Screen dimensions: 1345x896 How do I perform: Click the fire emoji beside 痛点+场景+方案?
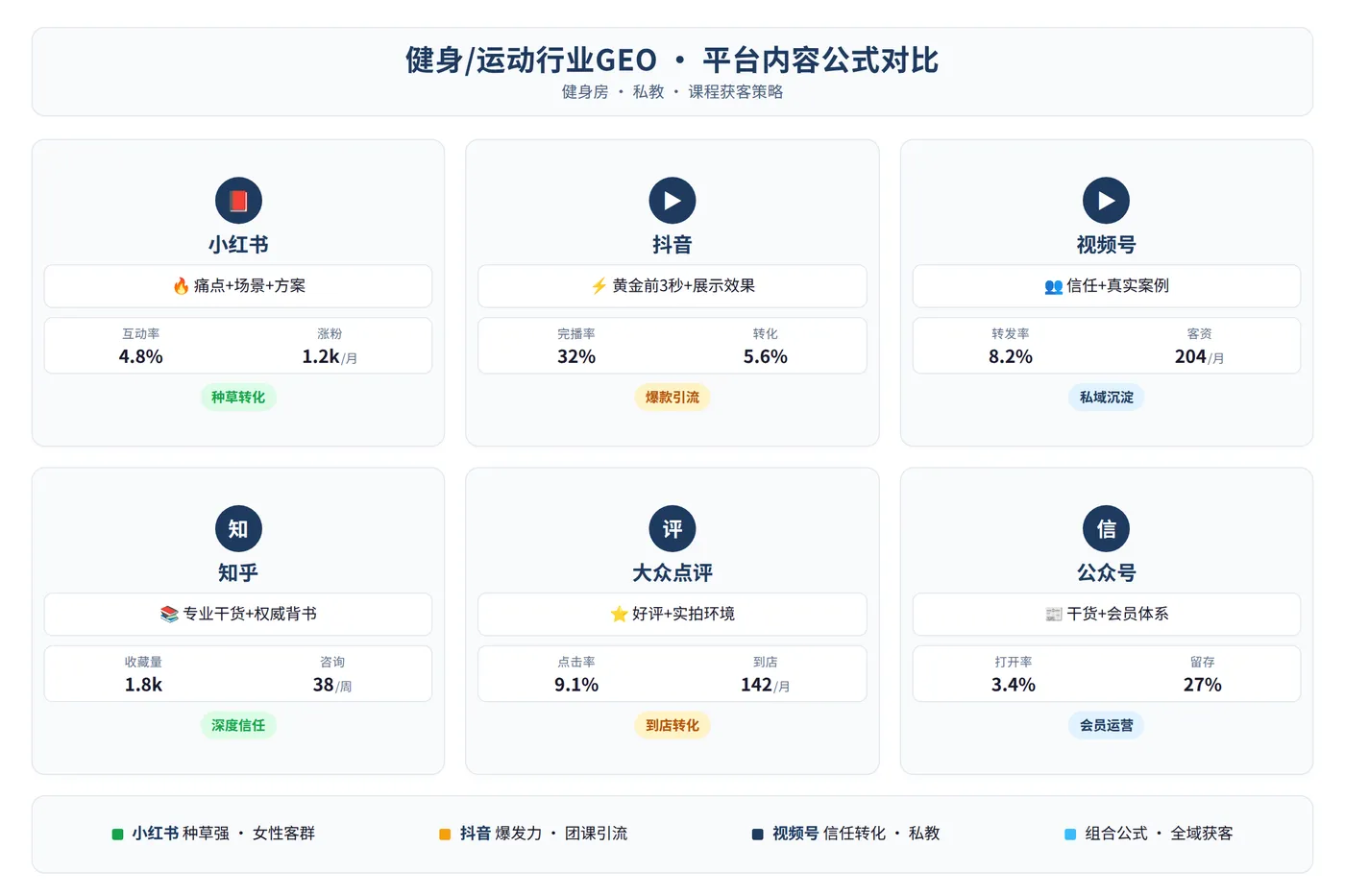pyautogui.click(x=181, y=286)
